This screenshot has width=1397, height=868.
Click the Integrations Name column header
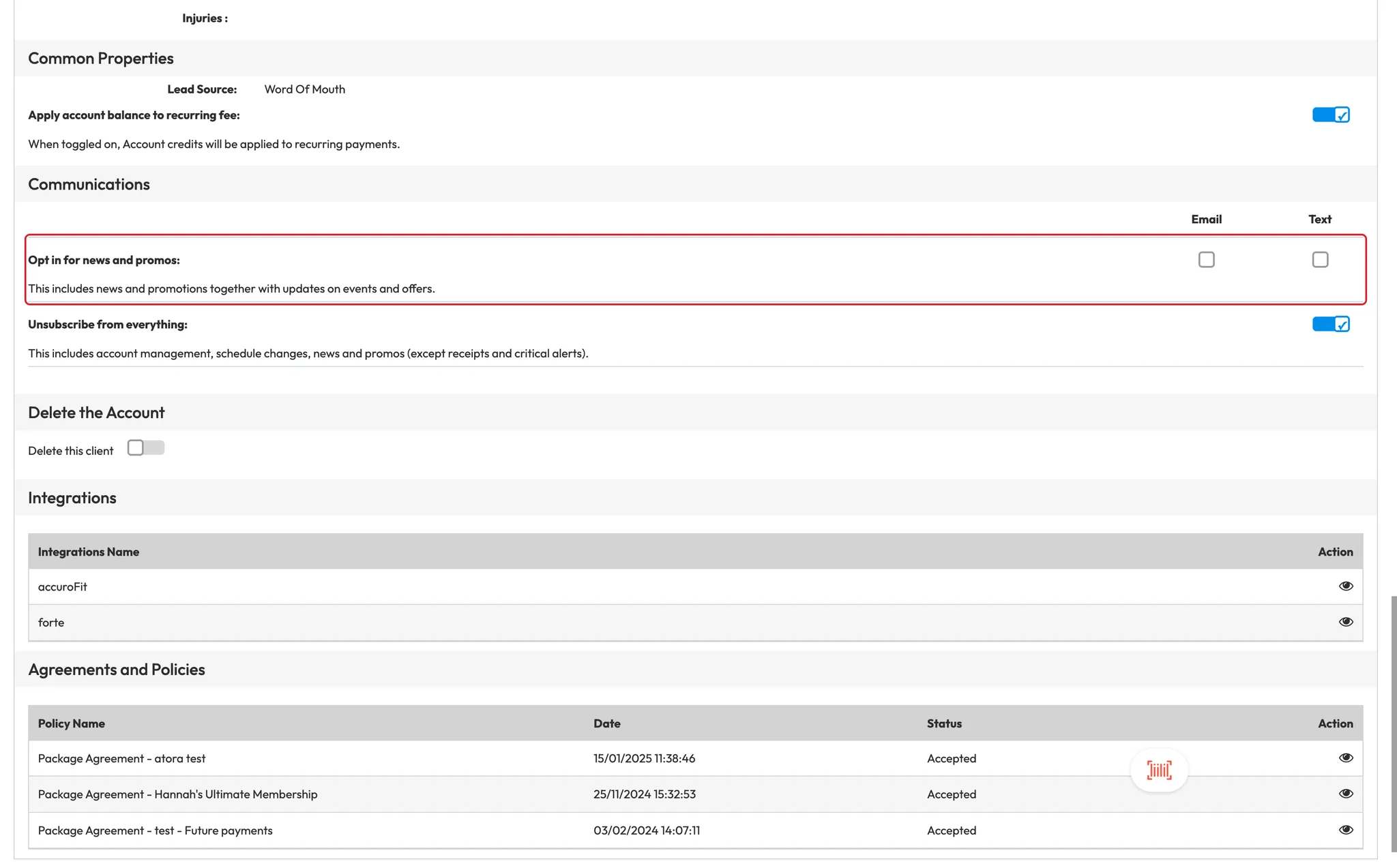pyautogui.click(x=89, y=552)
